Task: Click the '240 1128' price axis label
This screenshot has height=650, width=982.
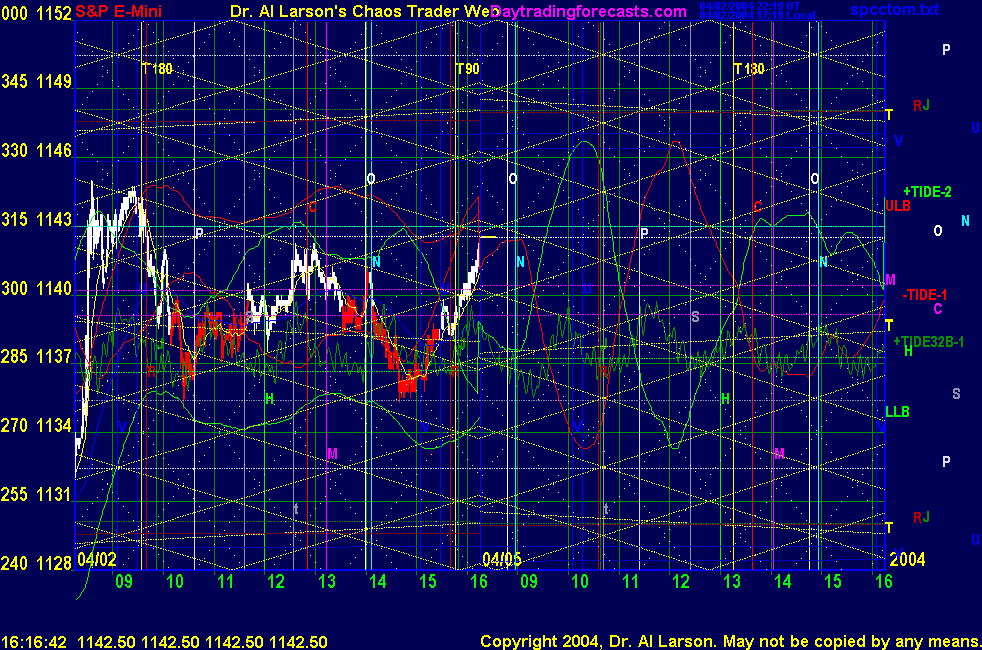Action: [36, 563]
